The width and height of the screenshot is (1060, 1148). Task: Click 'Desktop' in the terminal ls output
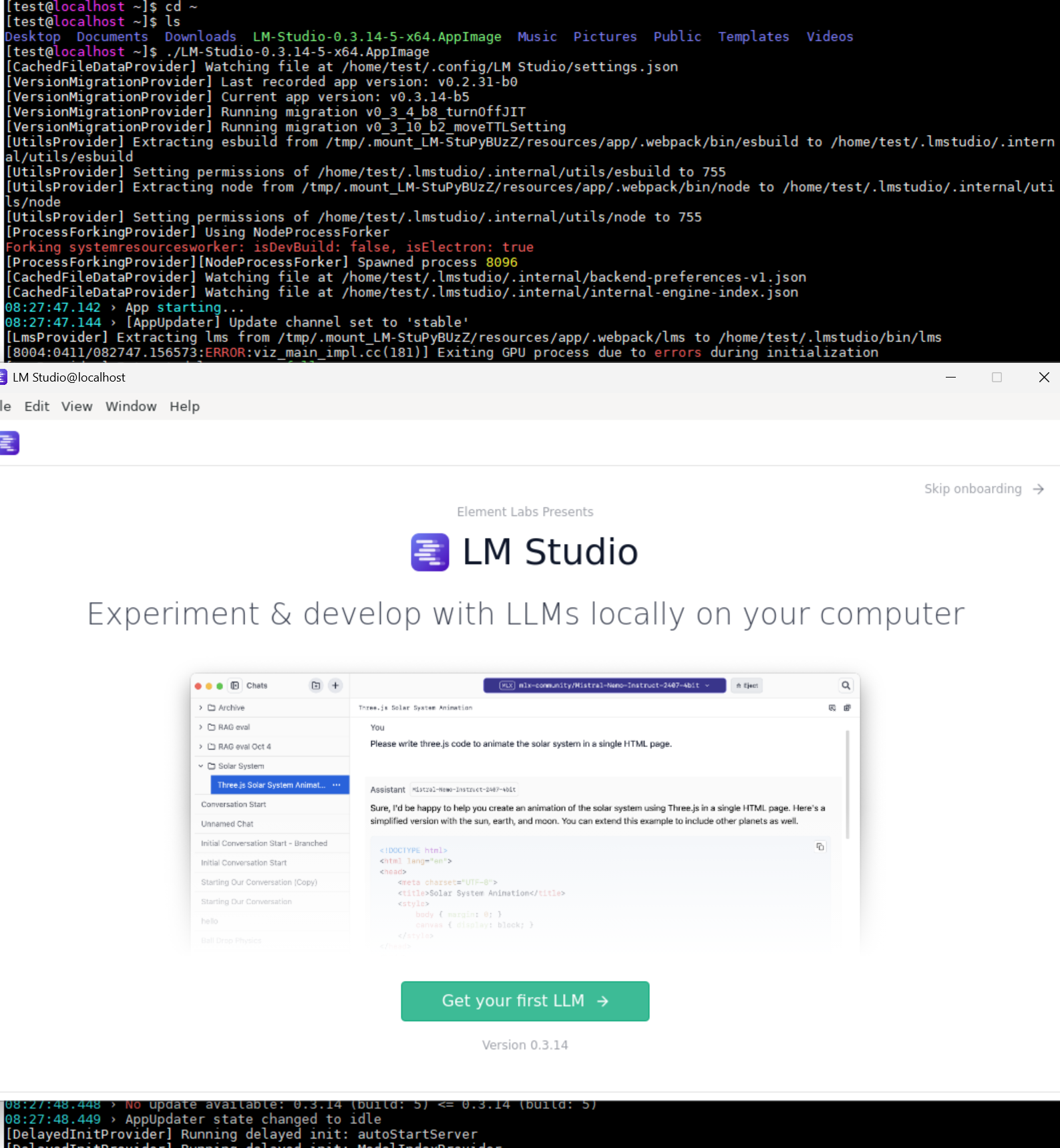pyautogui.click(x=33, y=37)
